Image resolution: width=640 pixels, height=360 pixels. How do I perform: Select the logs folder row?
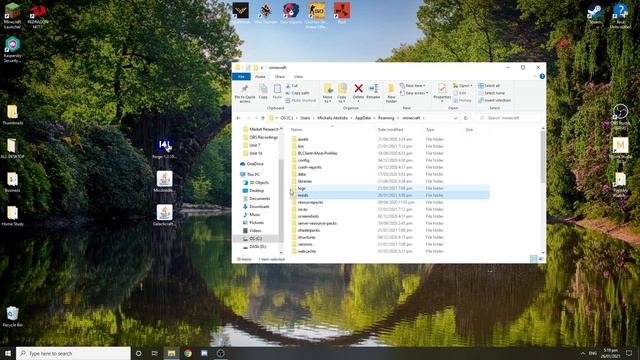coord(390,188)
